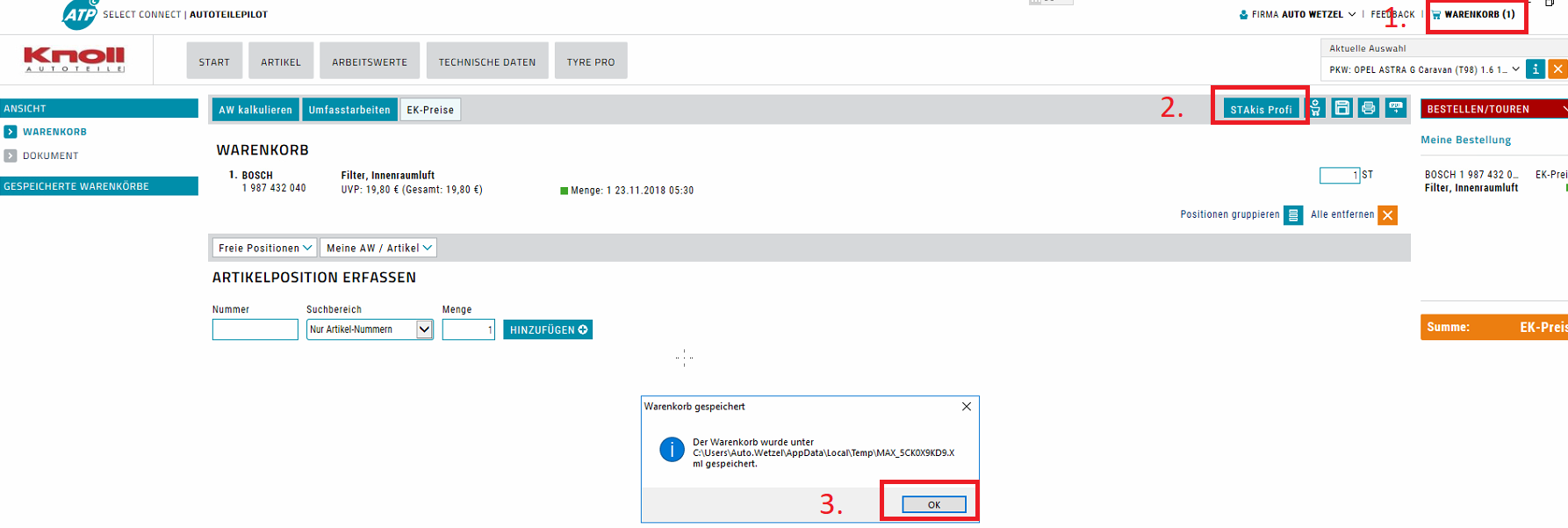Open the Meine AW / Artikel dropdown
This screenshot has width=1568, height=528.
[378, 248]
